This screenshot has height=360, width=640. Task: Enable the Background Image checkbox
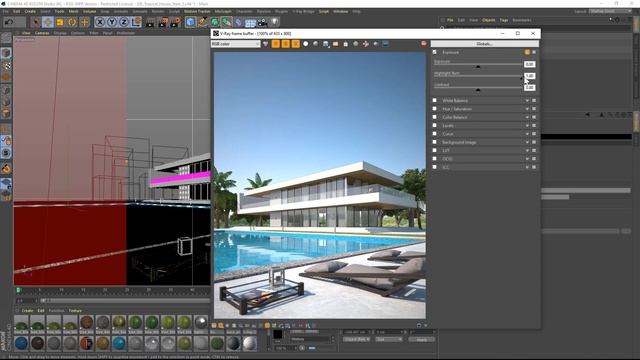click(x=435, y=142)
